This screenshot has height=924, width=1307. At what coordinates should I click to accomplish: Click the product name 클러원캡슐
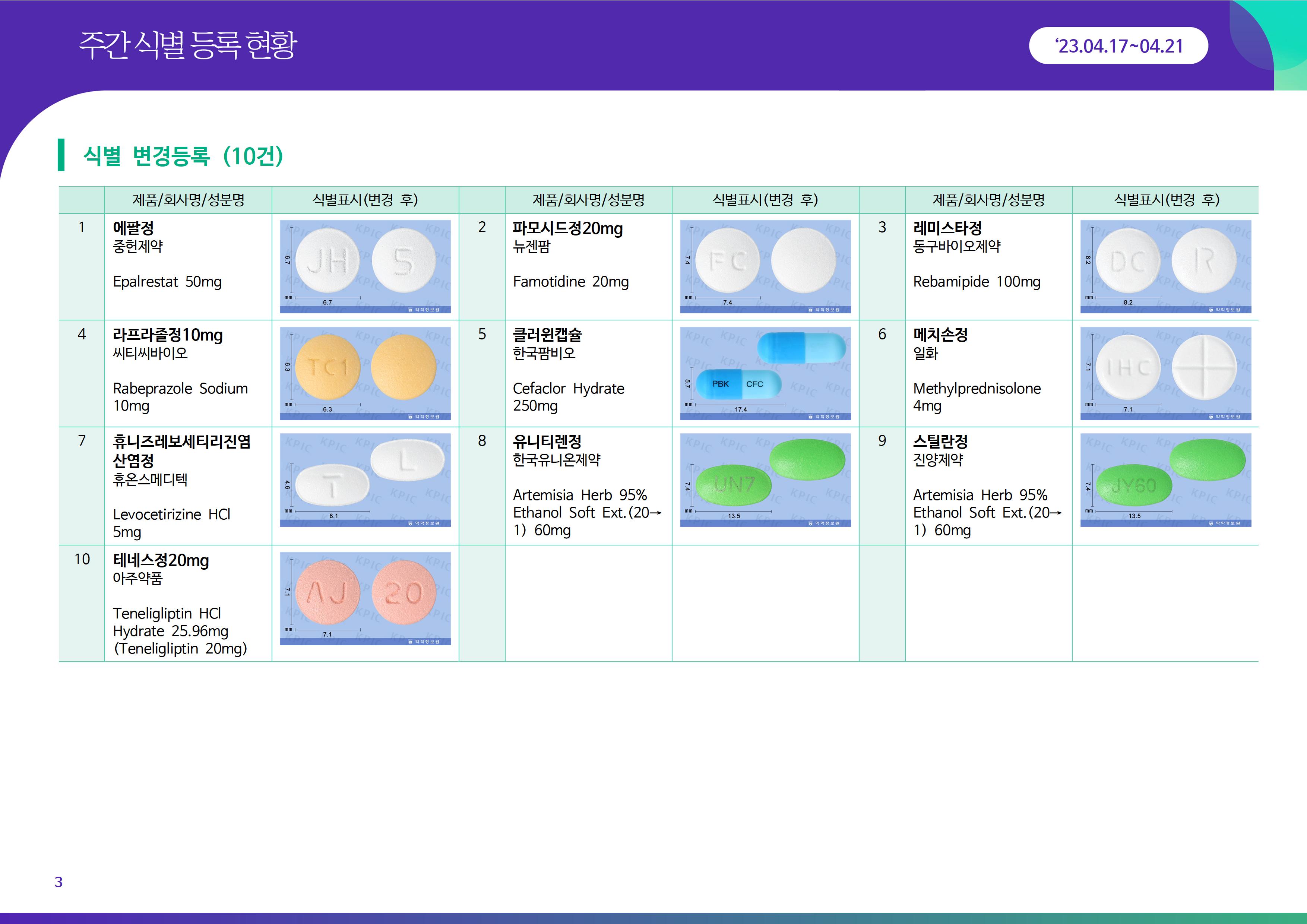tap(547, 335)
